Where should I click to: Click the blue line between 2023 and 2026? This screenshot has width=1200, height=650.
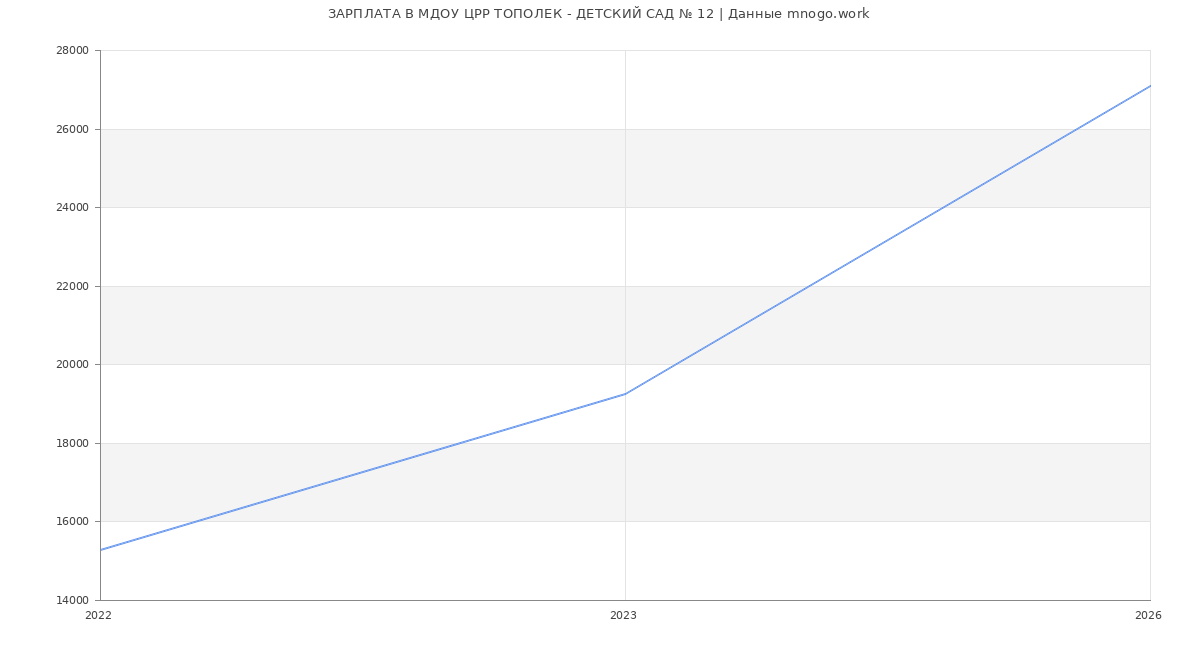click(x=888, y=240)
